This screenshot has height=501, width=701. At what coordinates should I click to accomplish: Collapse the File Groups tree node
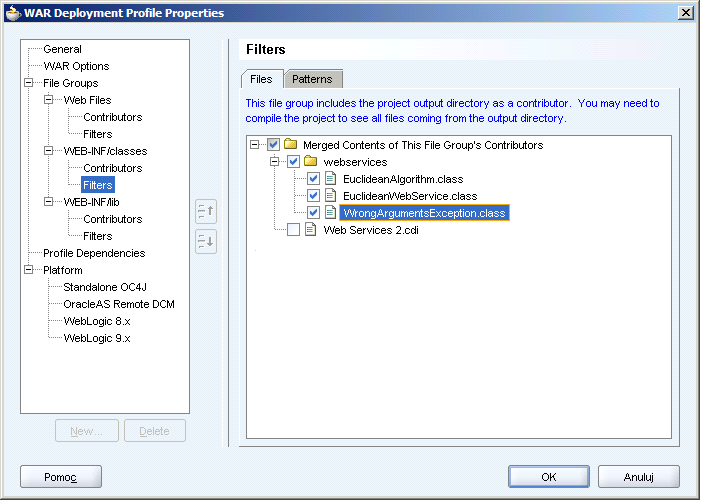(29, 83)
